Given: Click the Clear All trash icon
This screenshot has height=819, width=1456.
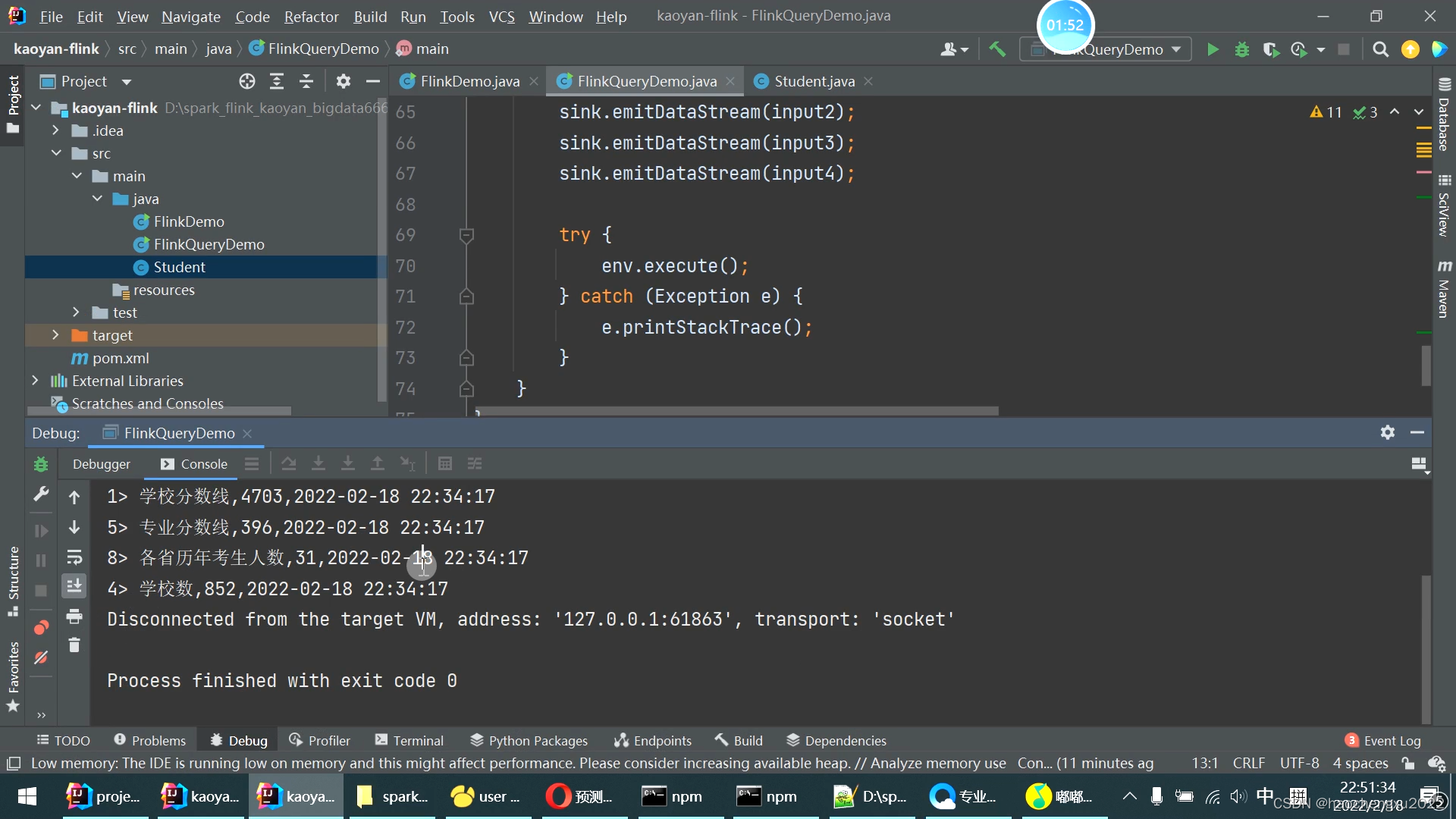Looking at the screenshot, I should pos(74,645).
